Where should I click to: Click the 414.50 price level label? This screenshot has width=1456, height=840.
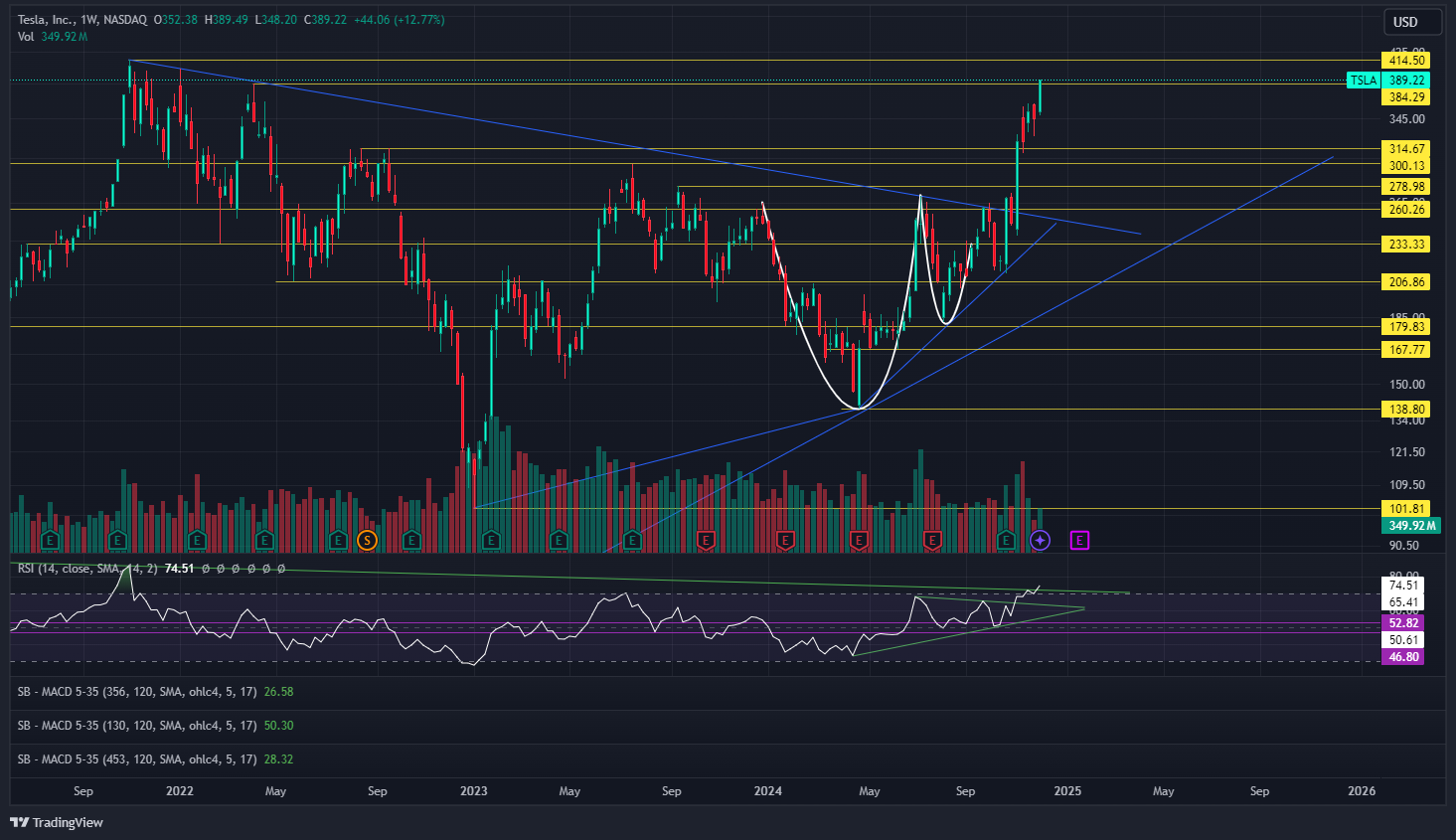coord(1406,61)
